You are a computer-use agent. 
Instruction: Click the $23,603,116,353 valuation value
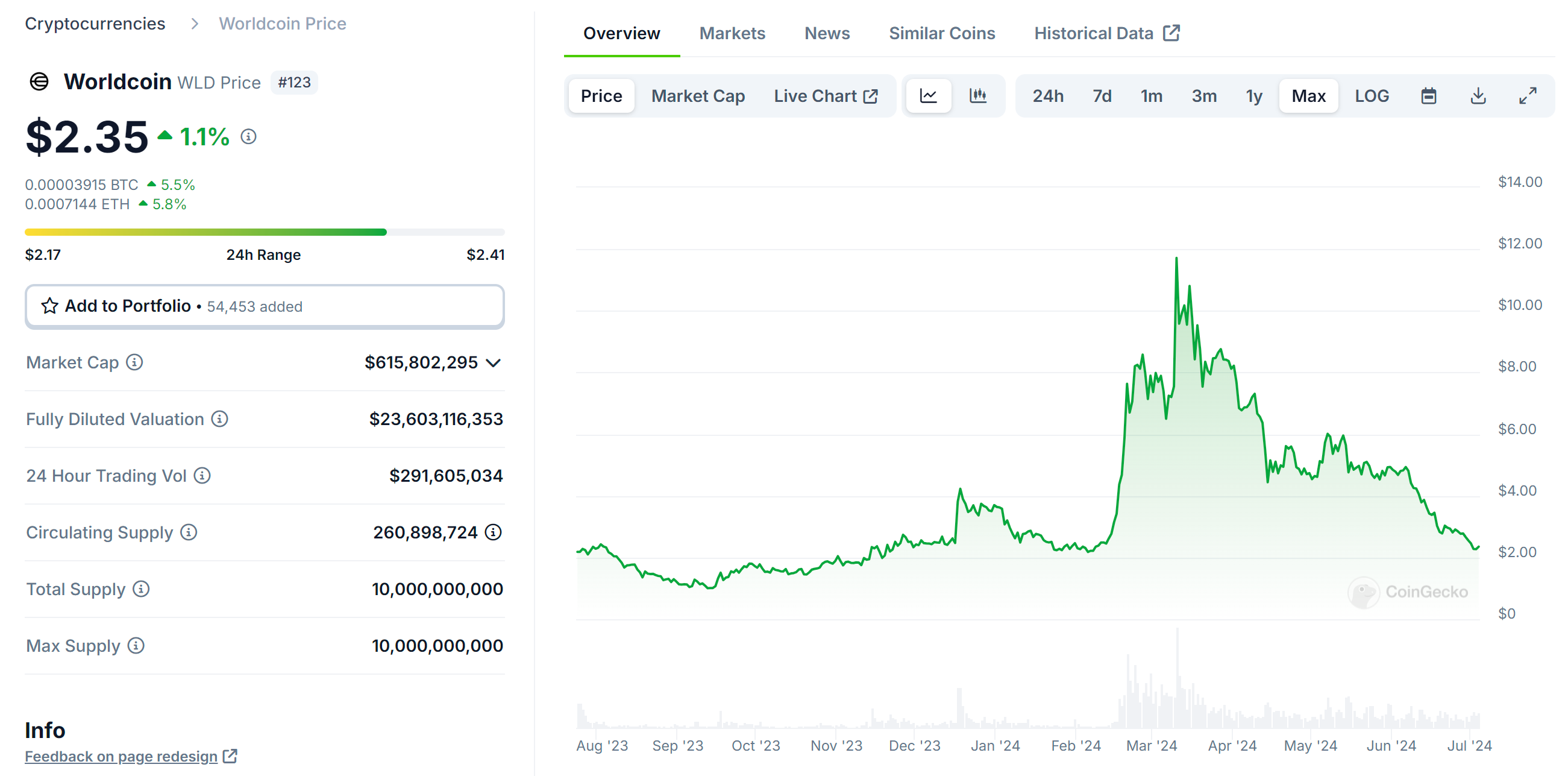click(x=436, y=419)
